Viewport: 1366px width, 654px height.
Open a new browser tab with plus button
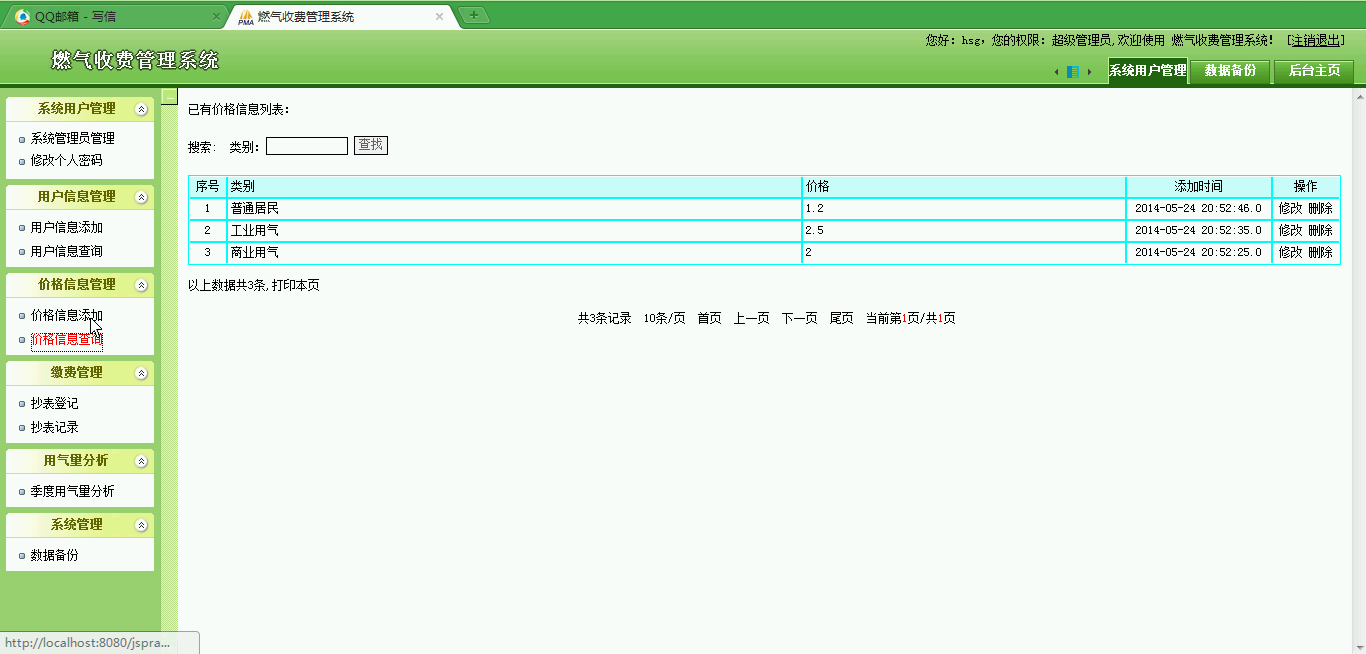[x=474, y=15]
